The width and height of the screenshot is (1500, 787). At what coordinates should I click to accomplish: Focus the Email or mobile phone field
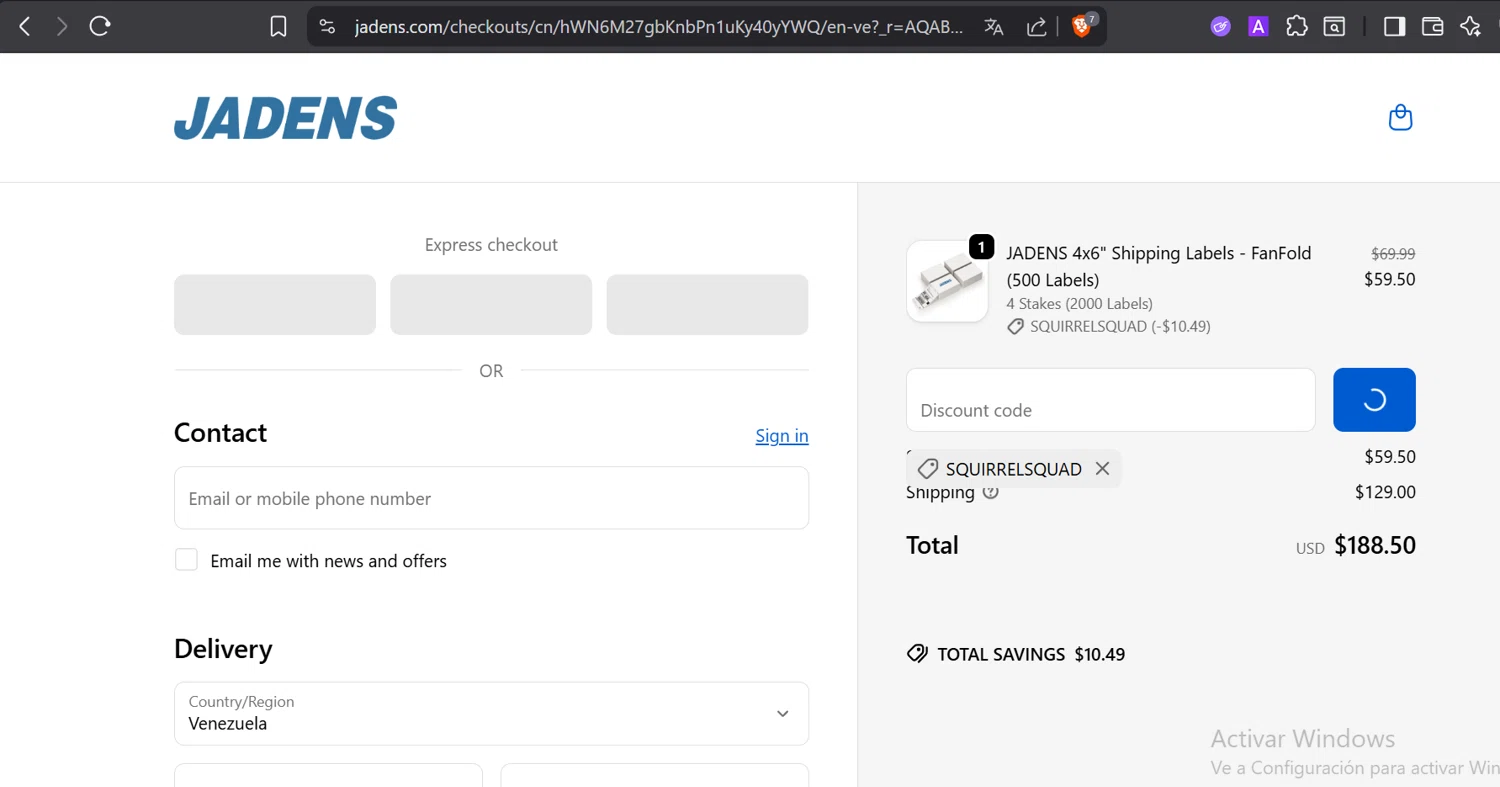pos(491,498)
